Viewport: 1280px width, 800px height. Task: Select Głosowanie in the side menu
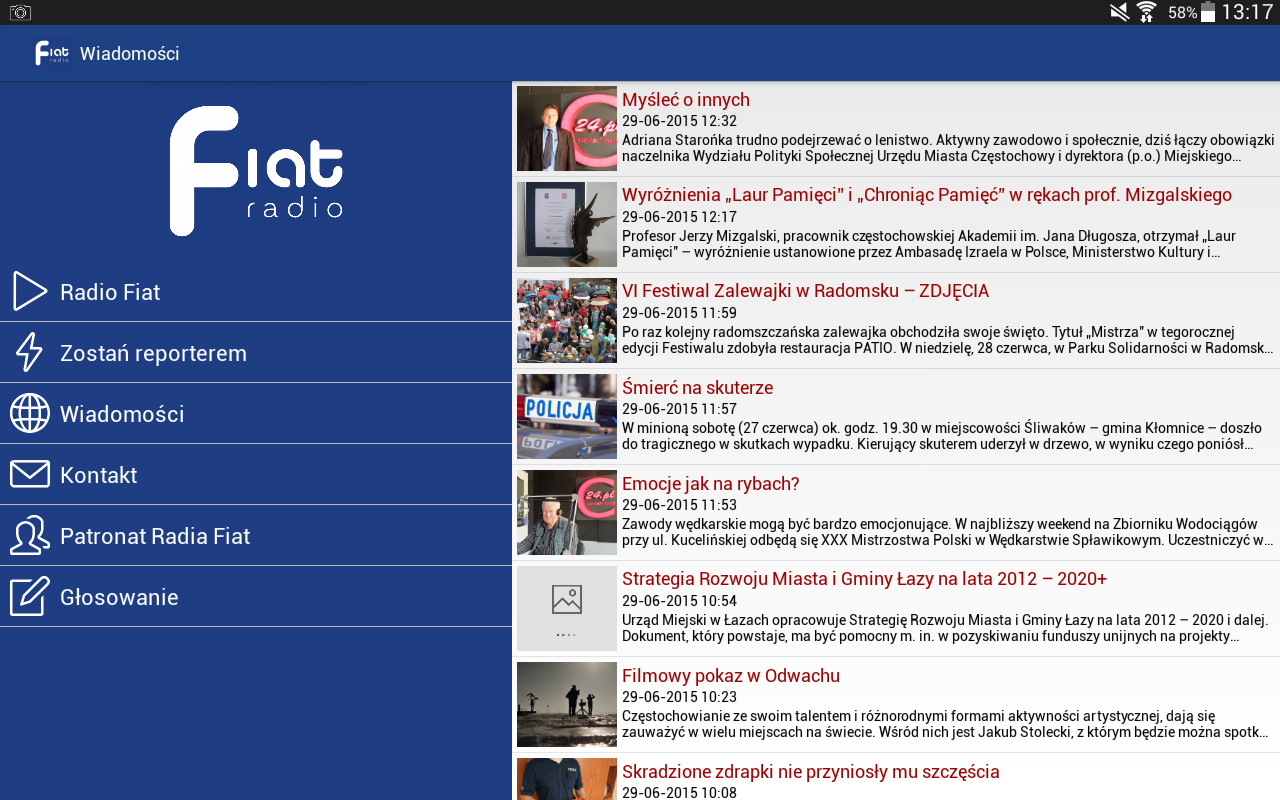coord(256,597)
